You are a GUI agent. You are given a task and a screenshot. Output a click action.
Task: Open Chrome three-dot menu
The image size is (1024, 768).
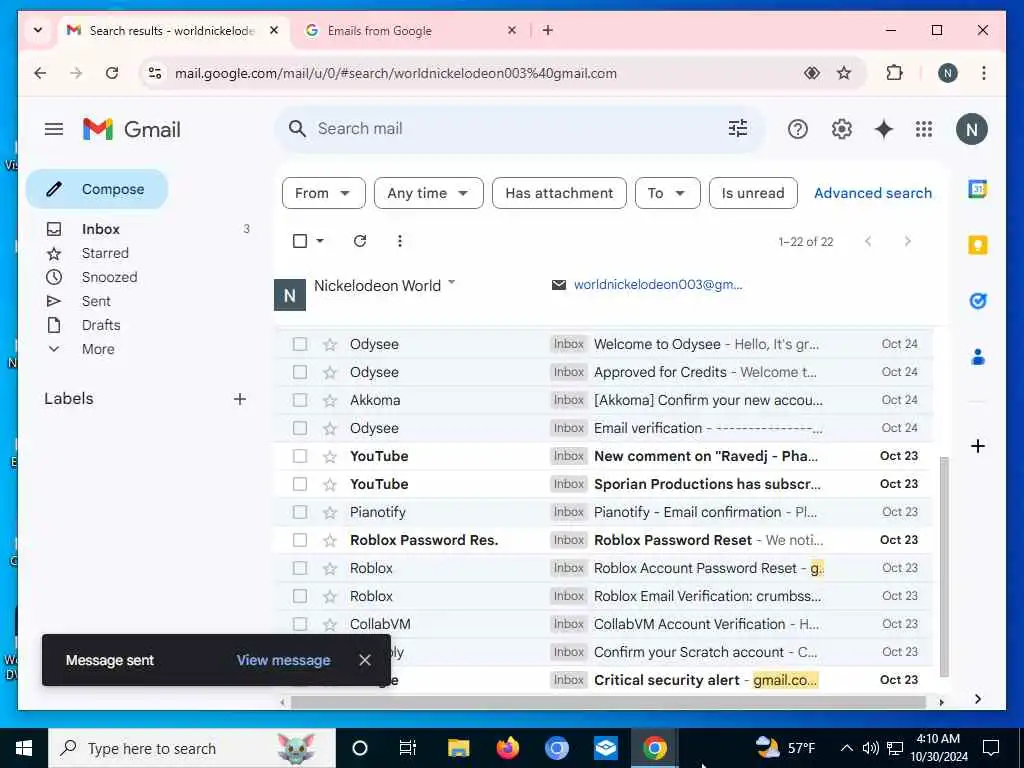[983, 73]
